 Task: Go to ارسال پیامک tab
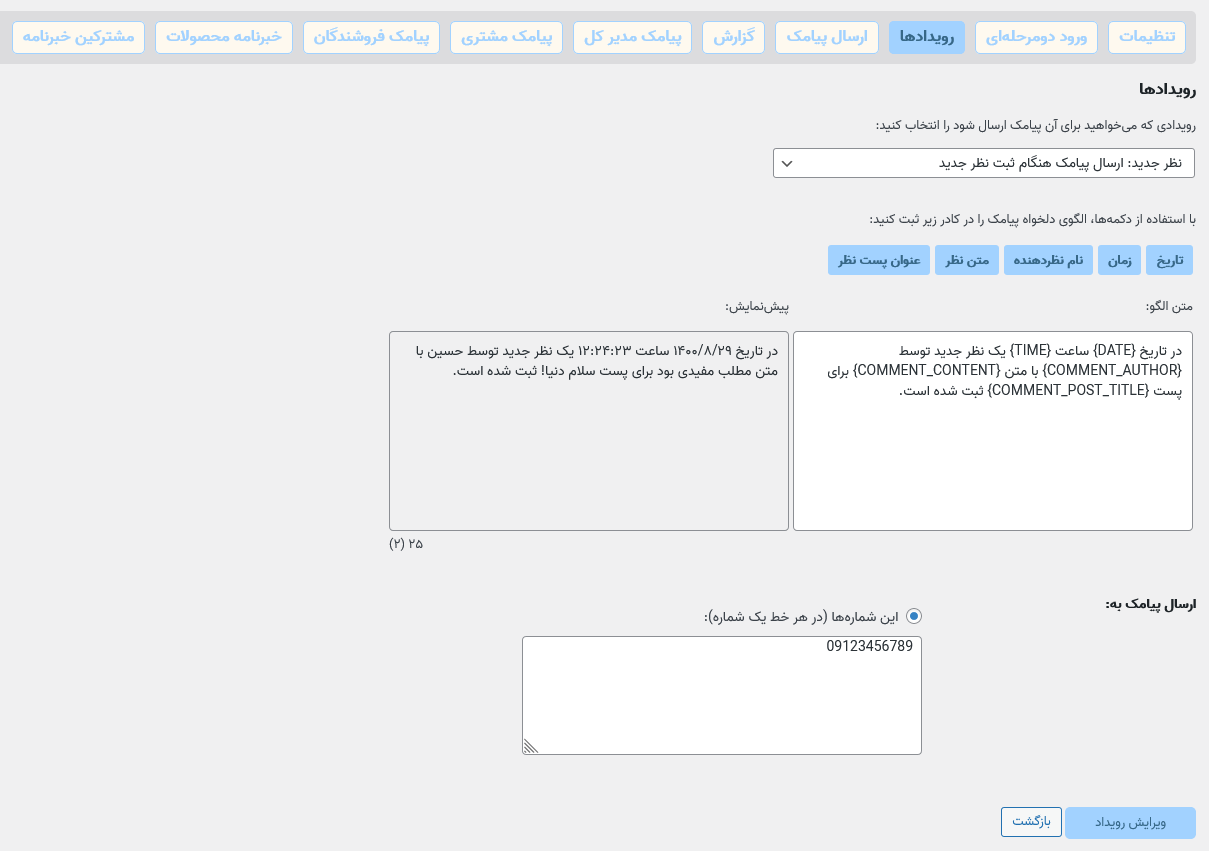(x=827, y=38)
